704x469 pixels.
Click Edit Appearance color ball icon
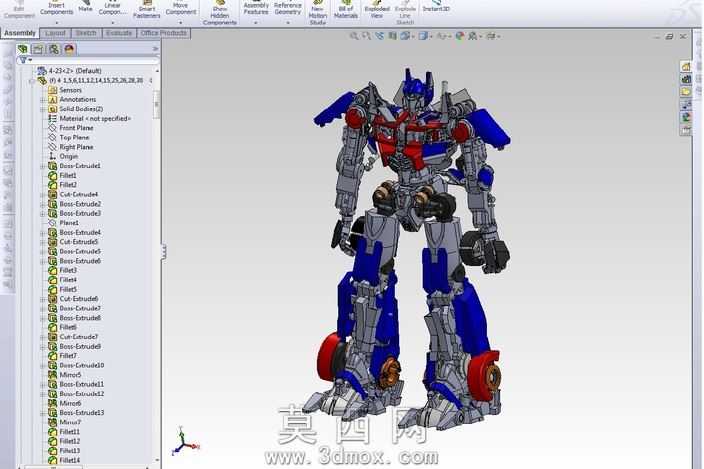click(460, 36)
